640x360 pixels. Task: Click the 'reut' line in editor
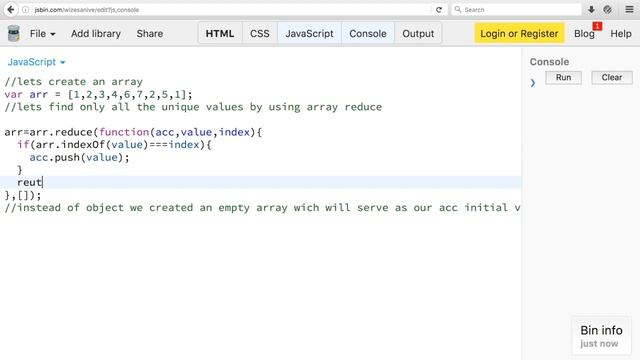click(29, 182)
